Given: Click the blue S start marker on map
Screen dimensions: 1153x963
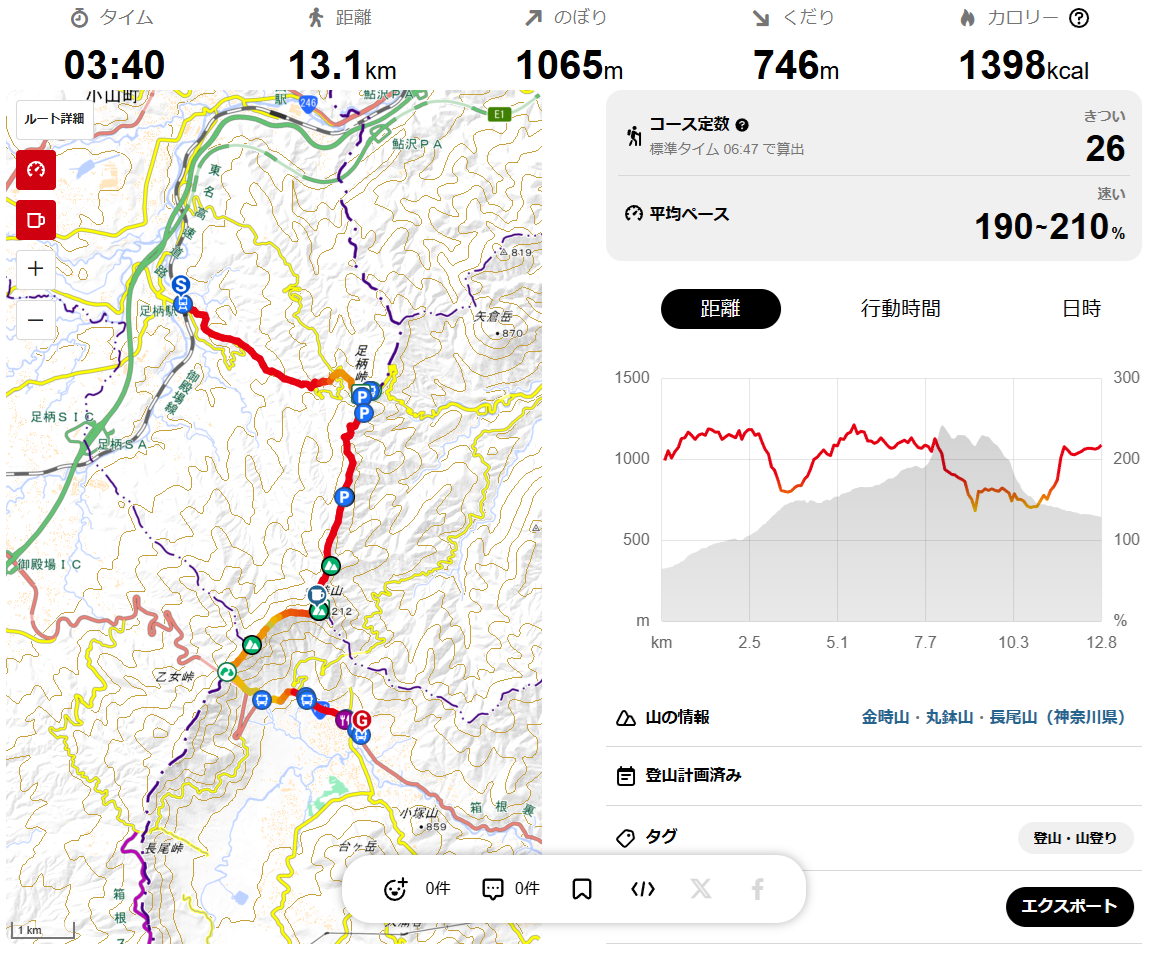Looking at the screenshot, I should tap(181, 284).
